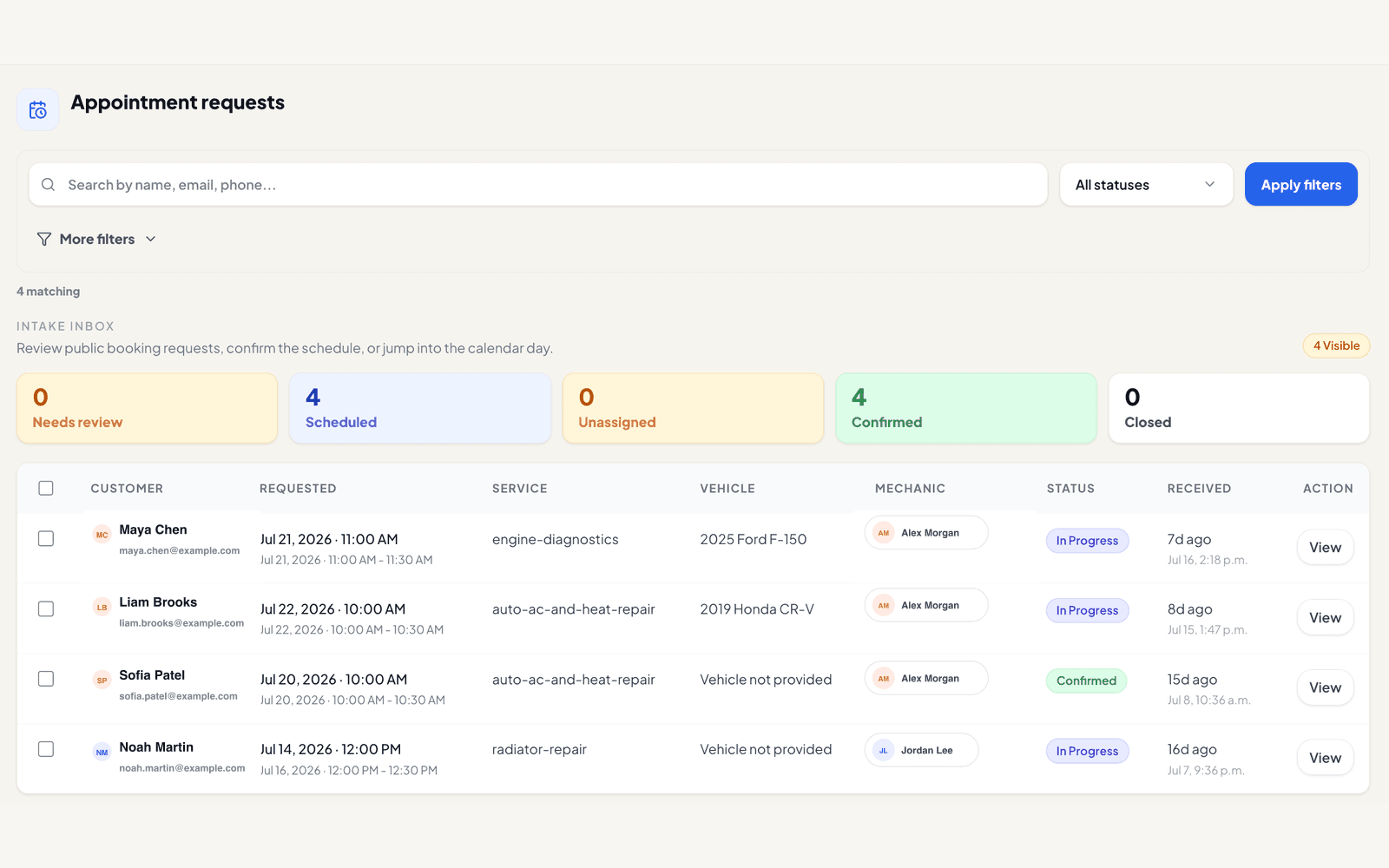Screen dimensions: 1389x868
Task: Click Liam Brooks' LB avatar
Action: click(x=102, y=607)
